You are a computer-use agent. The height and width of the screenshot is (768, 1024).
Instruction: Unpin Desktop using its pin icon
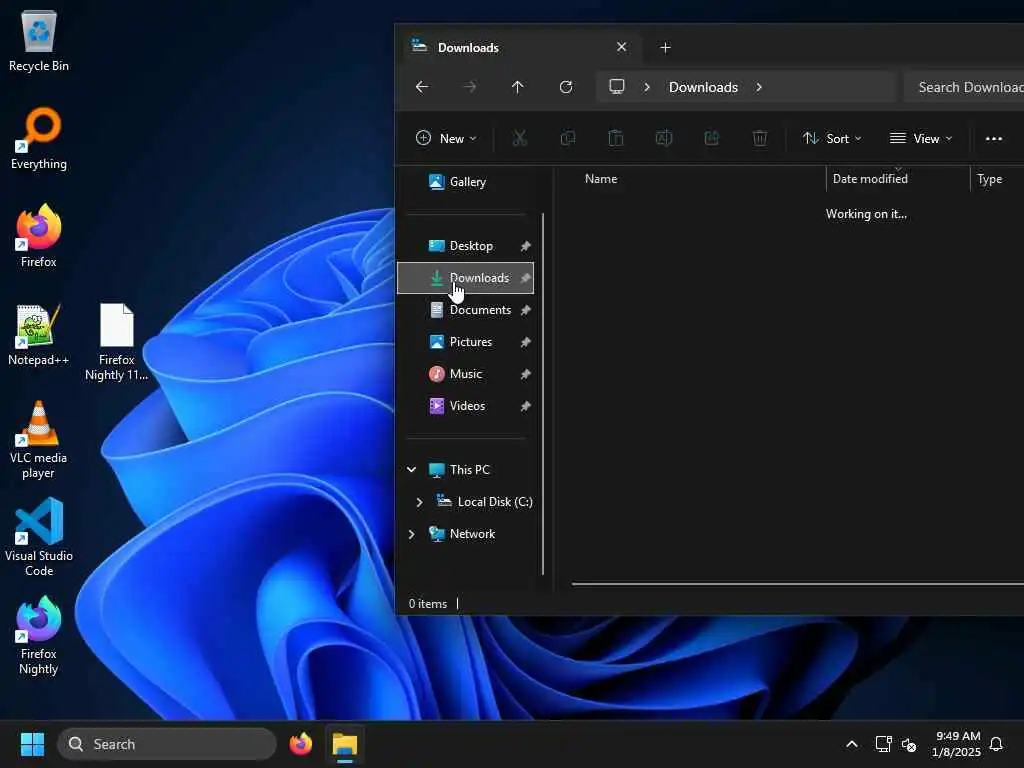[x=525, y=246]
